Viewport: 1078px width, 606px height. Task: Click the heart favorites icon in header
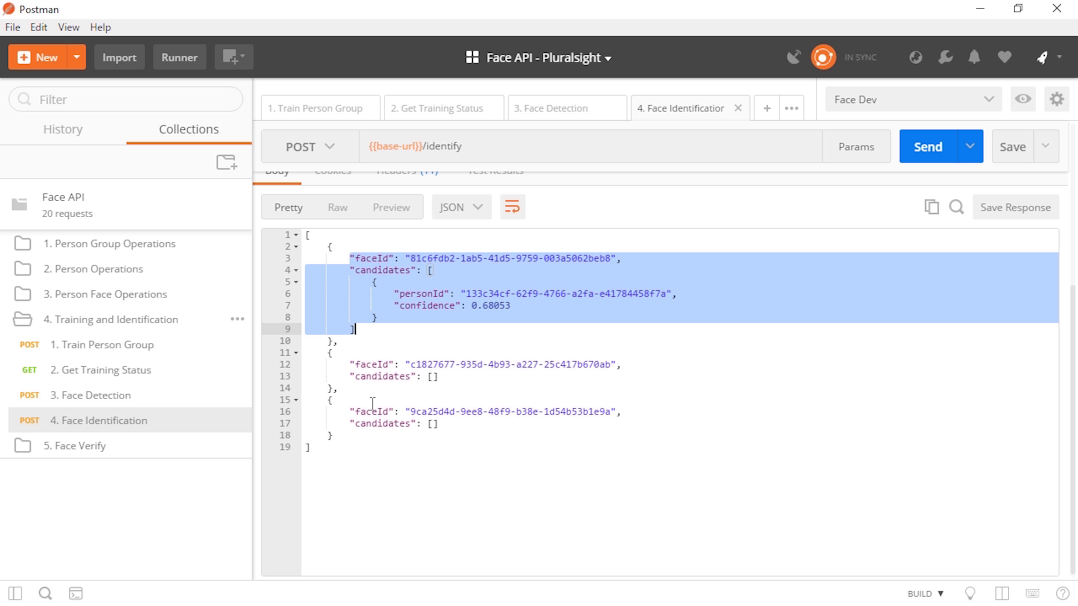click(1004, 57)
